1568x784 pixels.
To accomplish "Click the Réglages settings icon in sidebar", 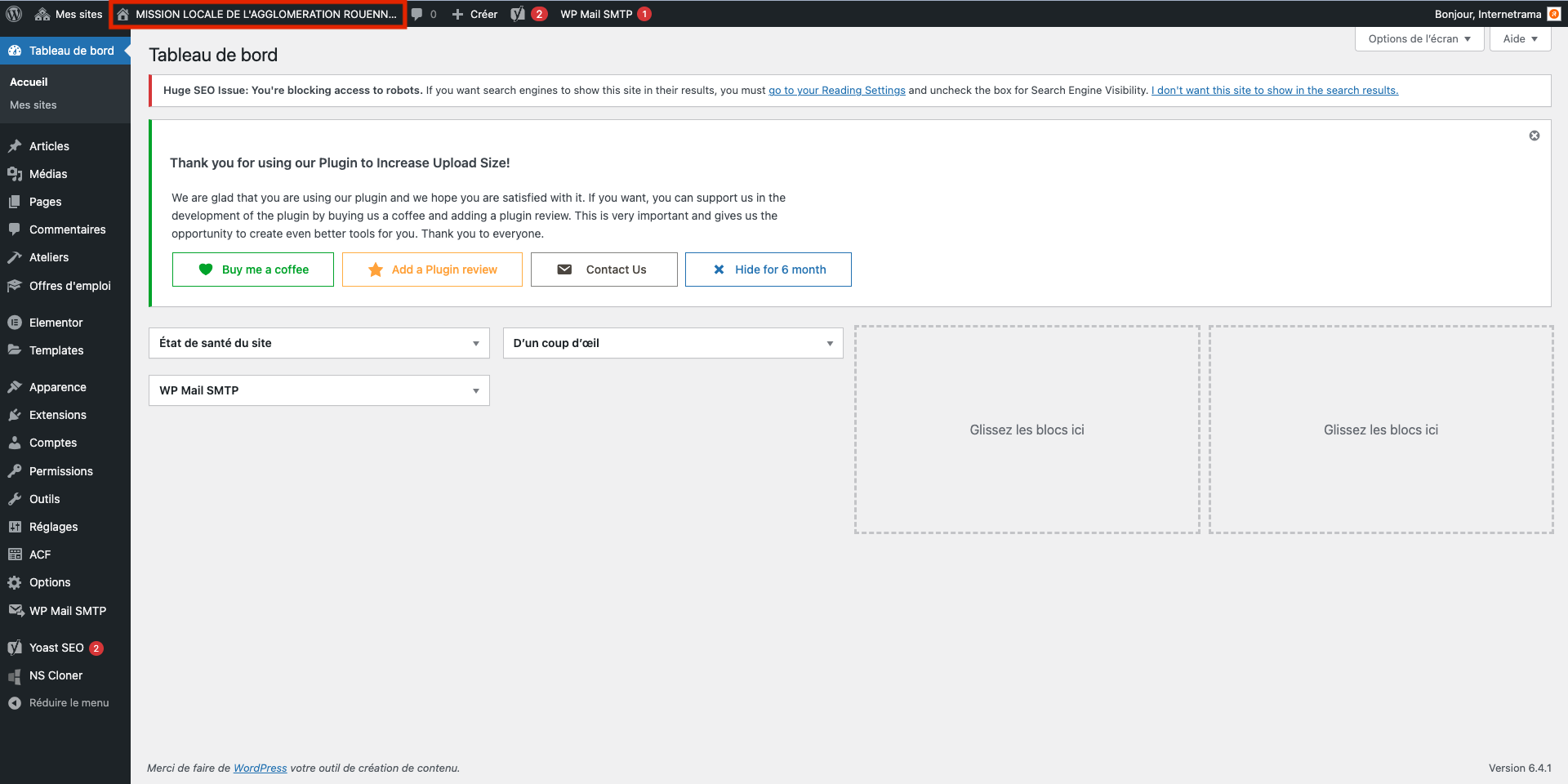I will pyautogui.click(x=15, y=527).
